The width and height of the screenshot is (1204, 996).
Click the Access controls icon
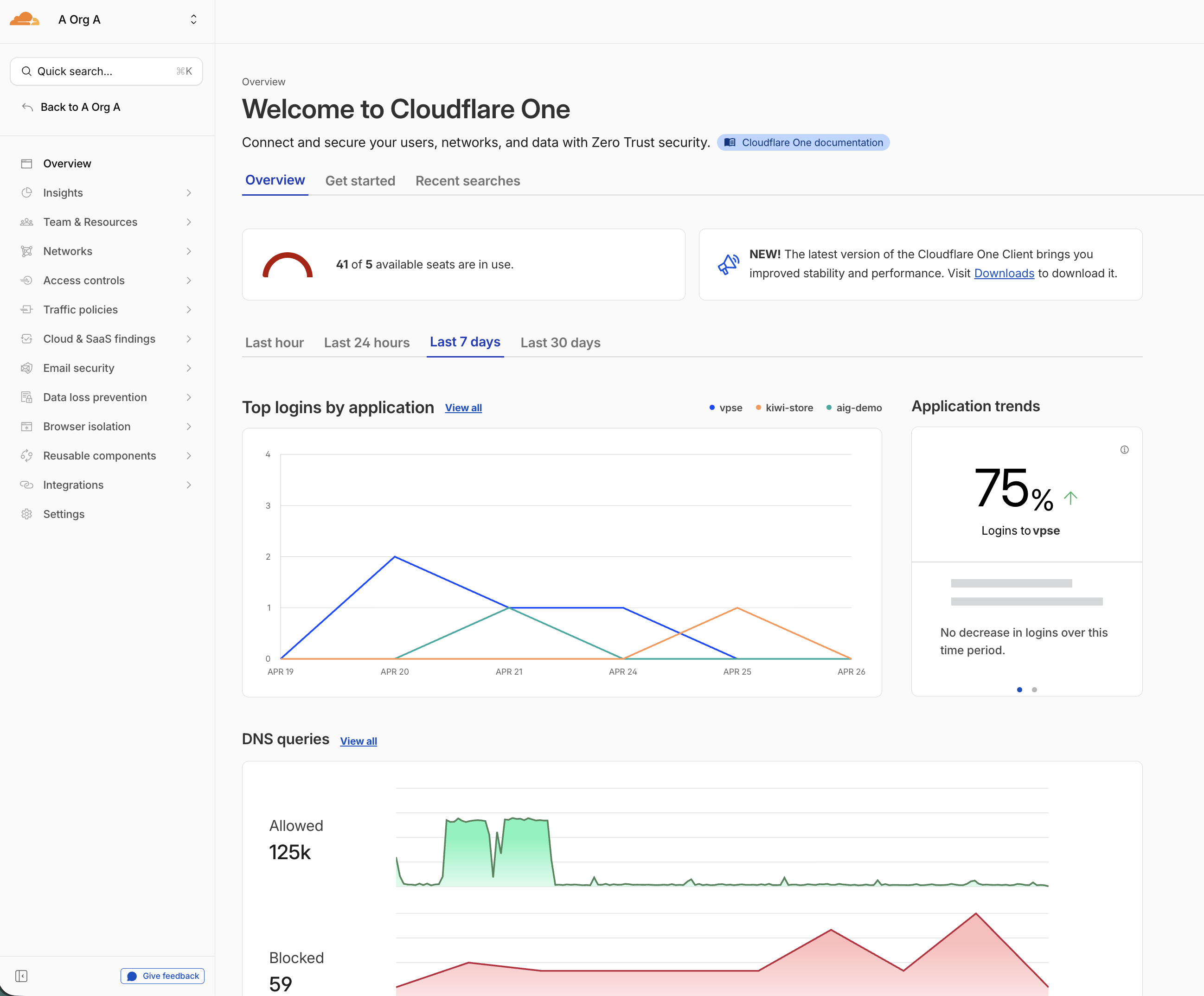(x=26, y=281)
